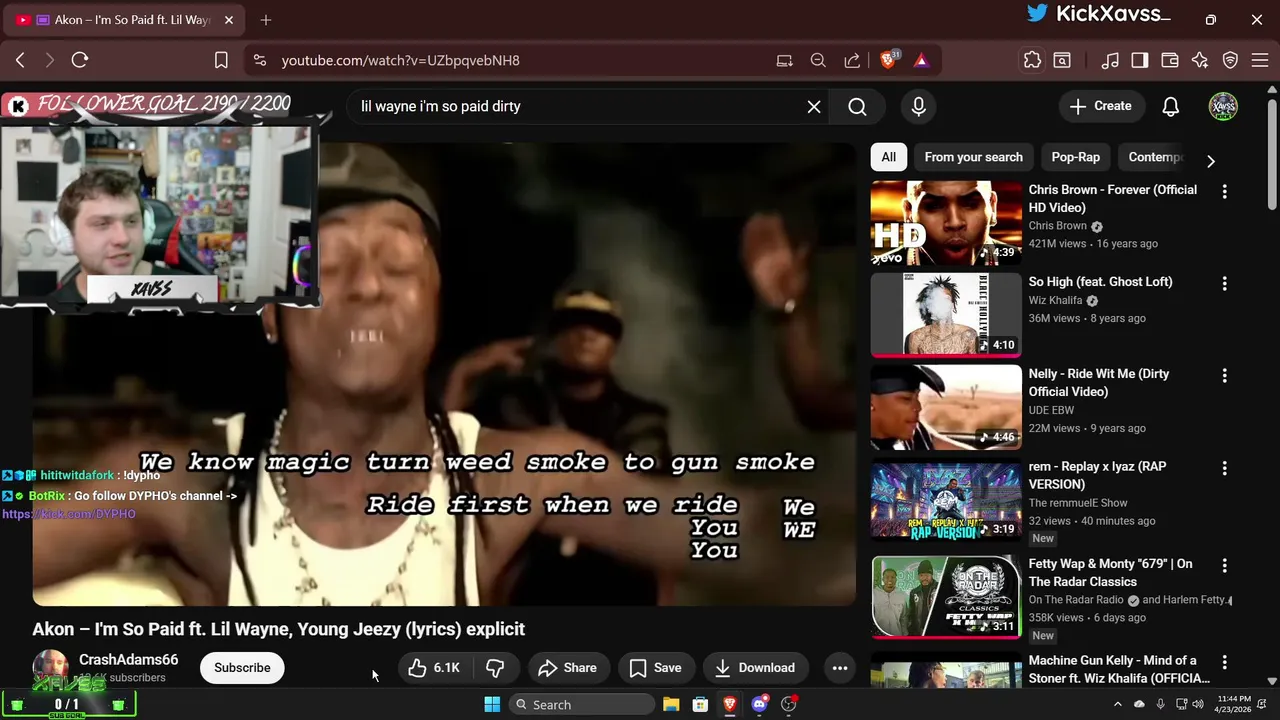1280x720 pixels.
Task: Click the install app icon in address bar
Action: pyautogui.click(x=785, y=60)
